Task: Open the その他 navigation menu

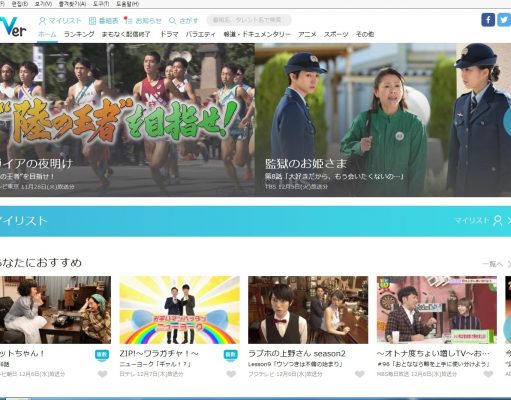Action: [x=365, y=34]
